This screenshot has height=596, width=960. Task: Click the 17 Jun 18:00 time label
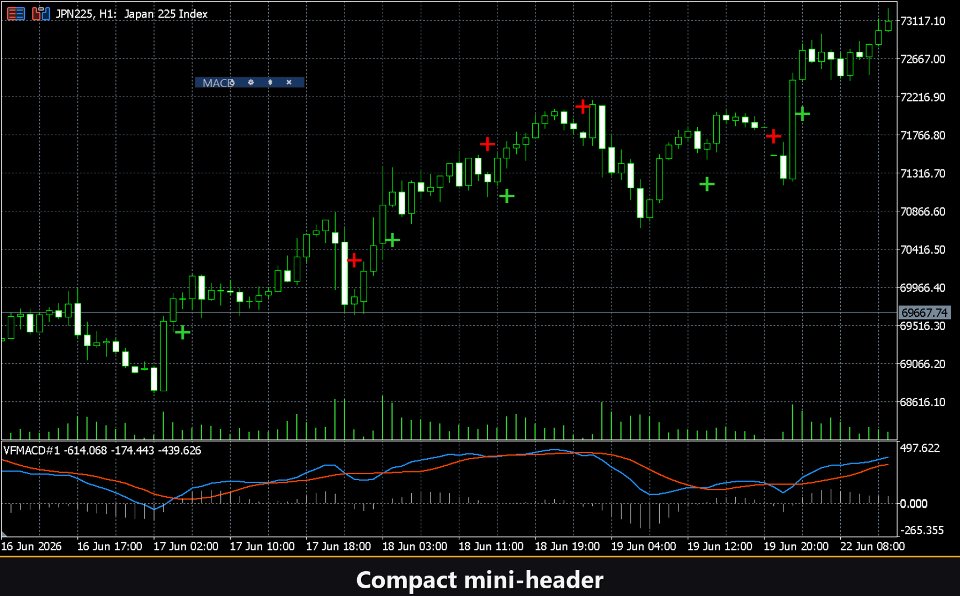tap(339, 546)
